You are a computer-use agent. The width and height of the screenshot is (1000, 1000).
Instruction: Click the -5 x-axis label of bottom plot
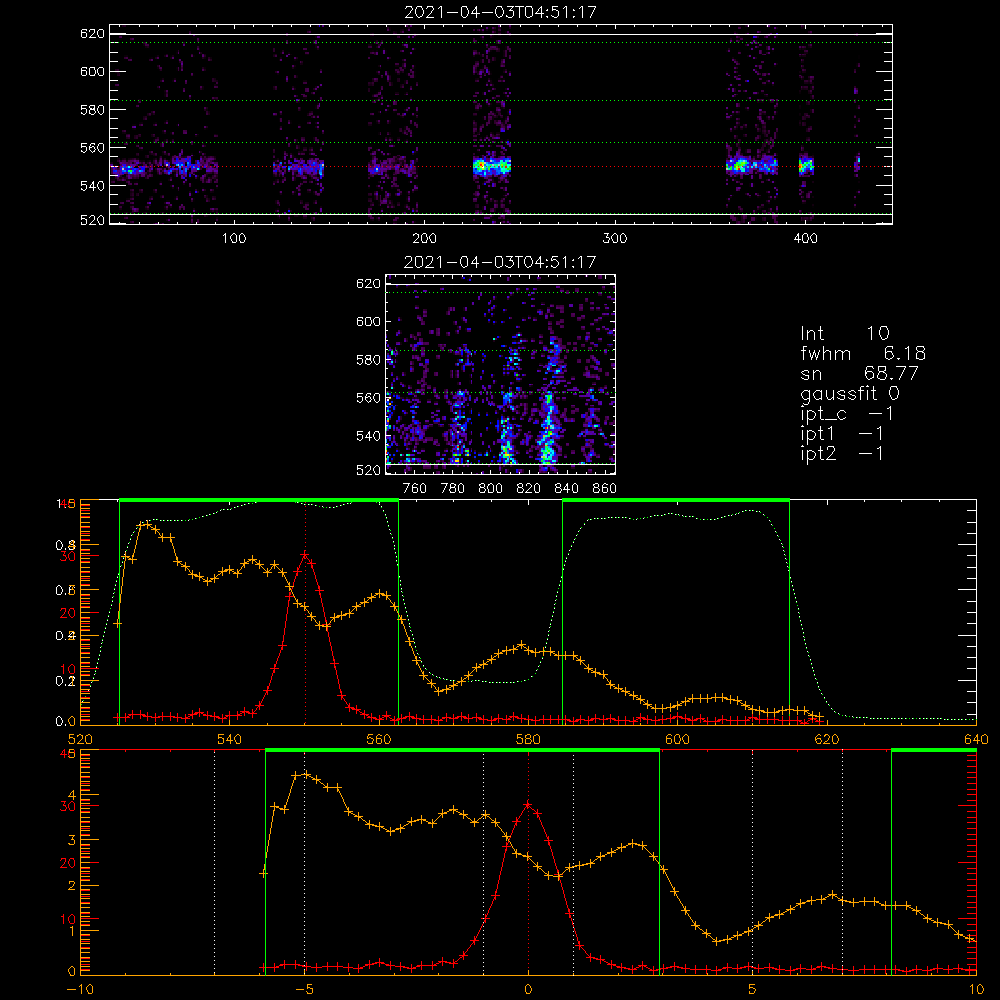pyautogui.click(x=304, y=990)
